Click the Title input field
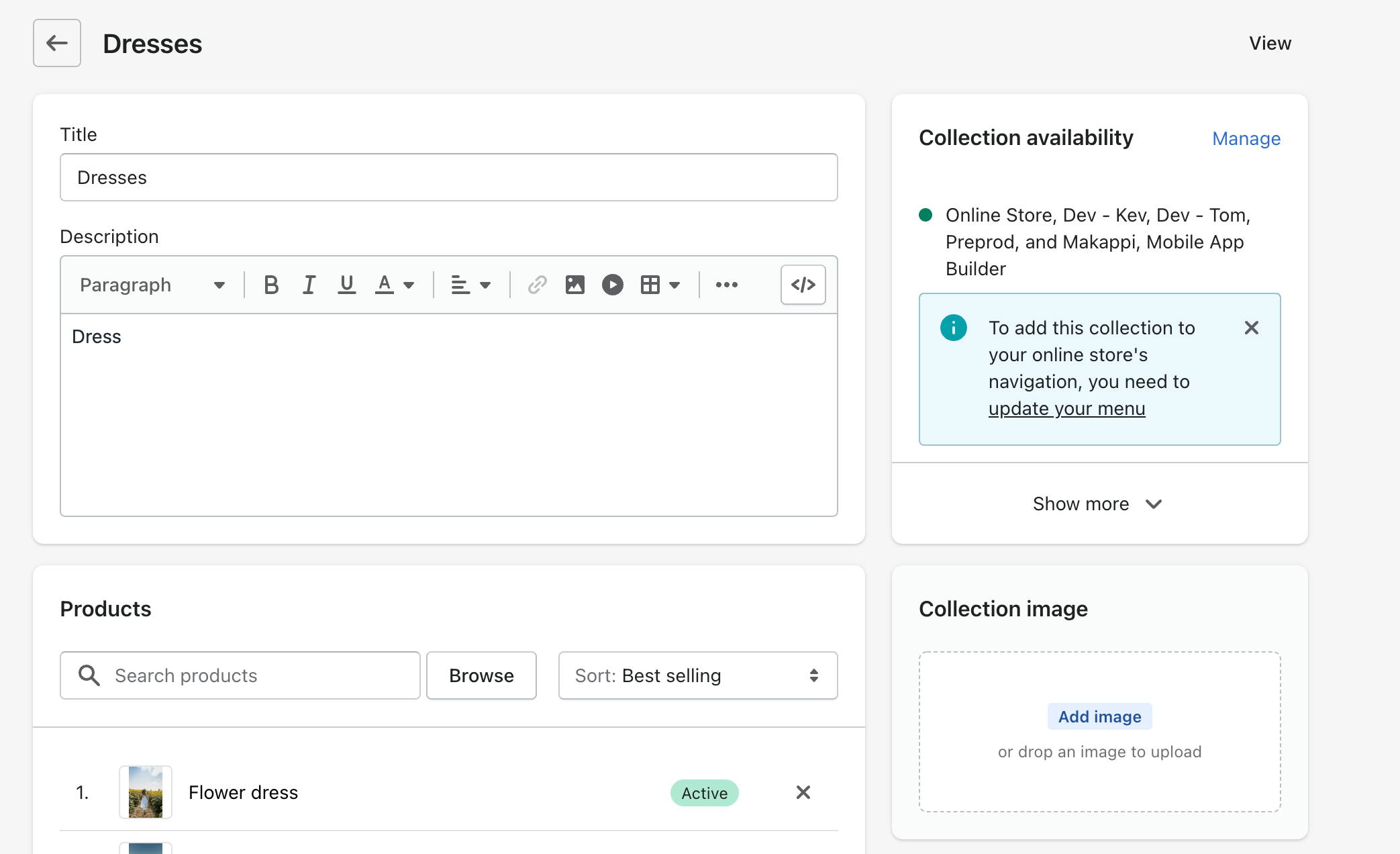 (x=449, y=177)
